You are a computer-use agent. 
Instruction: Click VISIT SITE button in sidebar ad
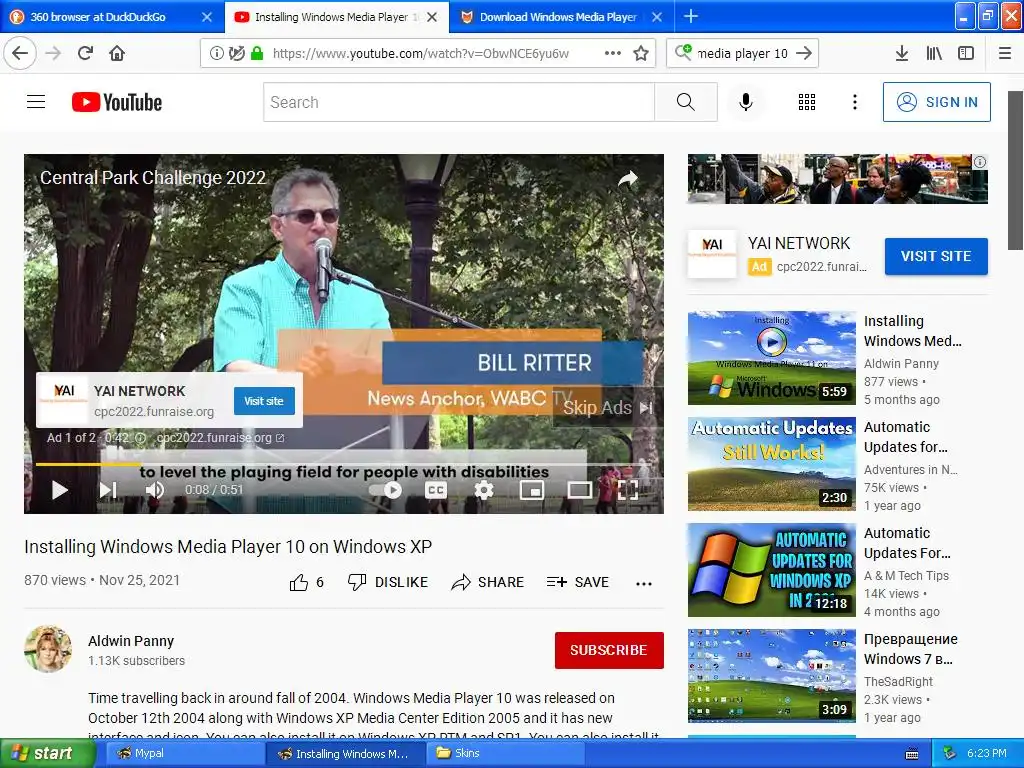(936, 256)
